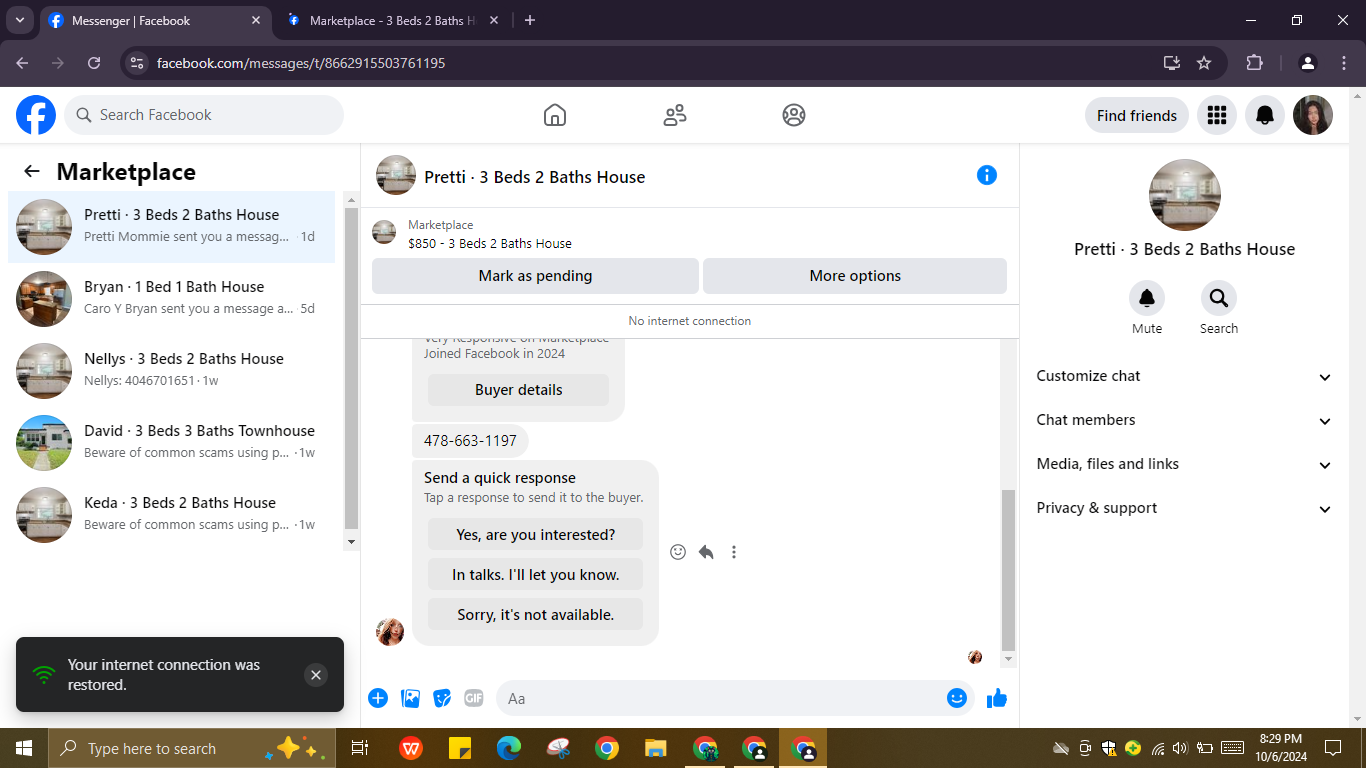
Task: Switch to Marketplace 3 Beds 2 Baths tab
Action: click(x=392, y=20)
